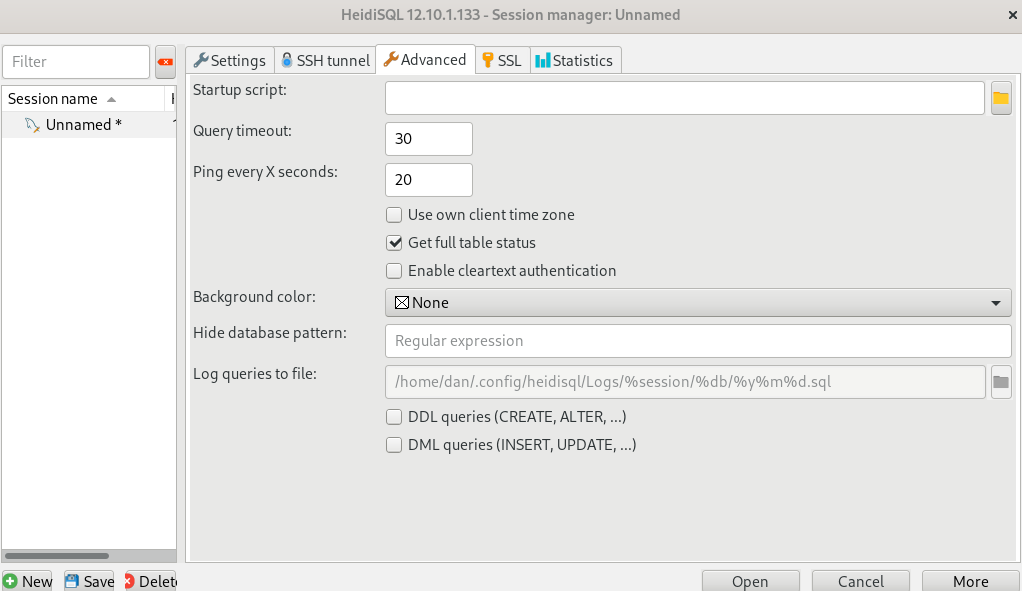Open the SSL tab
The image size is (1022, 591).
[503, 61]
